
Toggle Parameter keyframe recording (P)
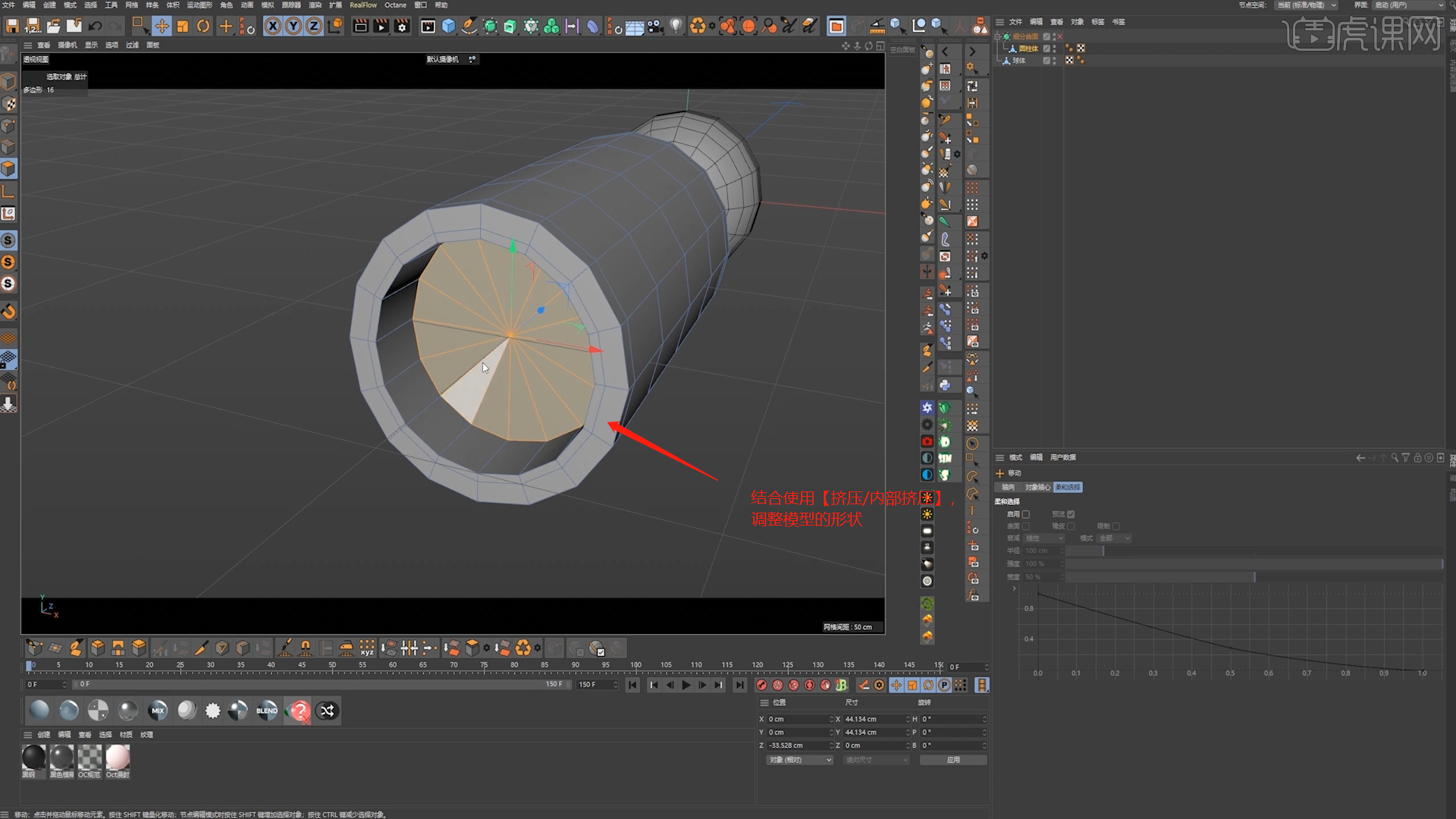coord(944,686)
